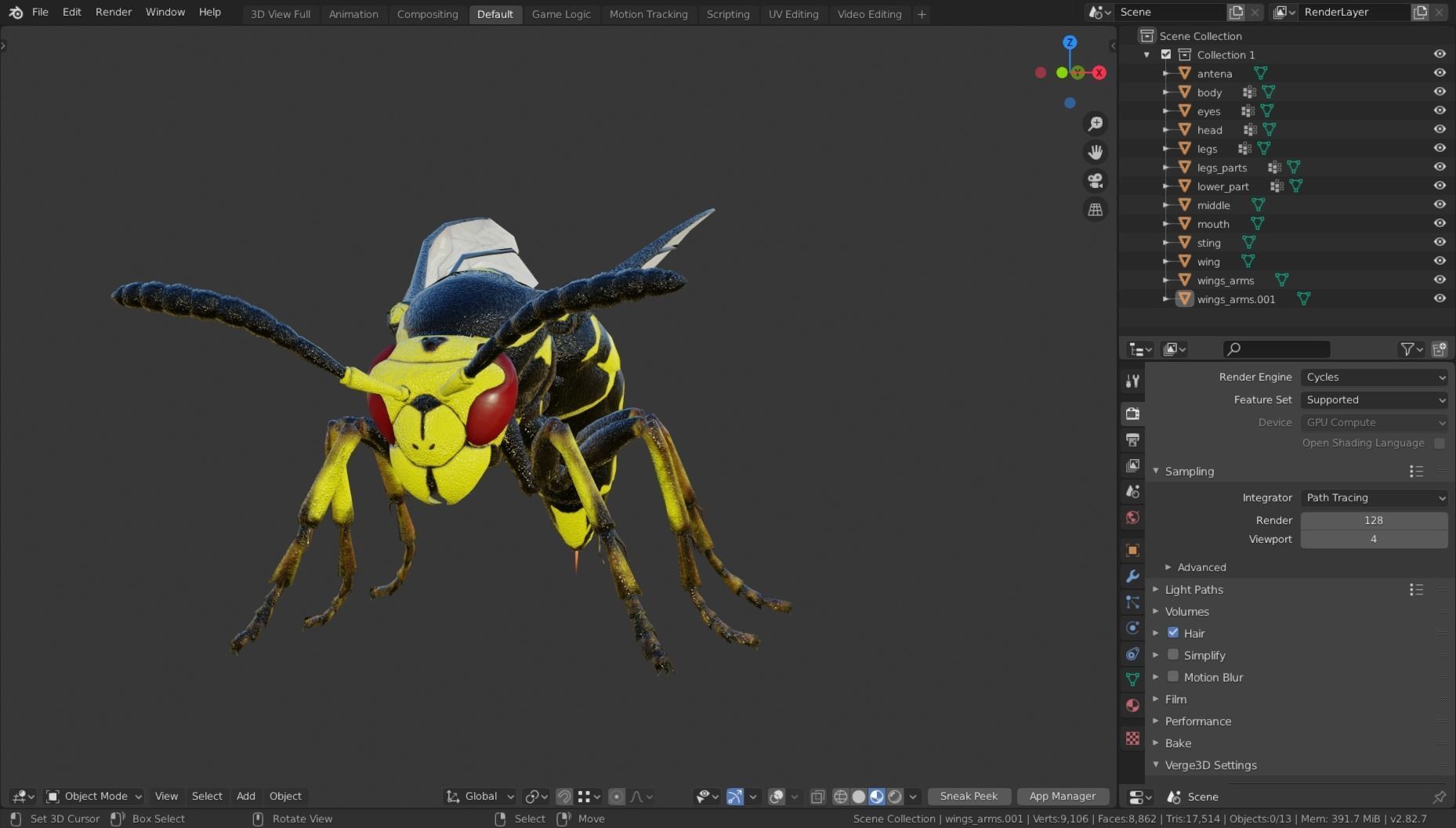The width and height of the screenshot is (1456, 828).
Task: Click the new scene button beside Scene
Action: click(x=1236, y=12)
